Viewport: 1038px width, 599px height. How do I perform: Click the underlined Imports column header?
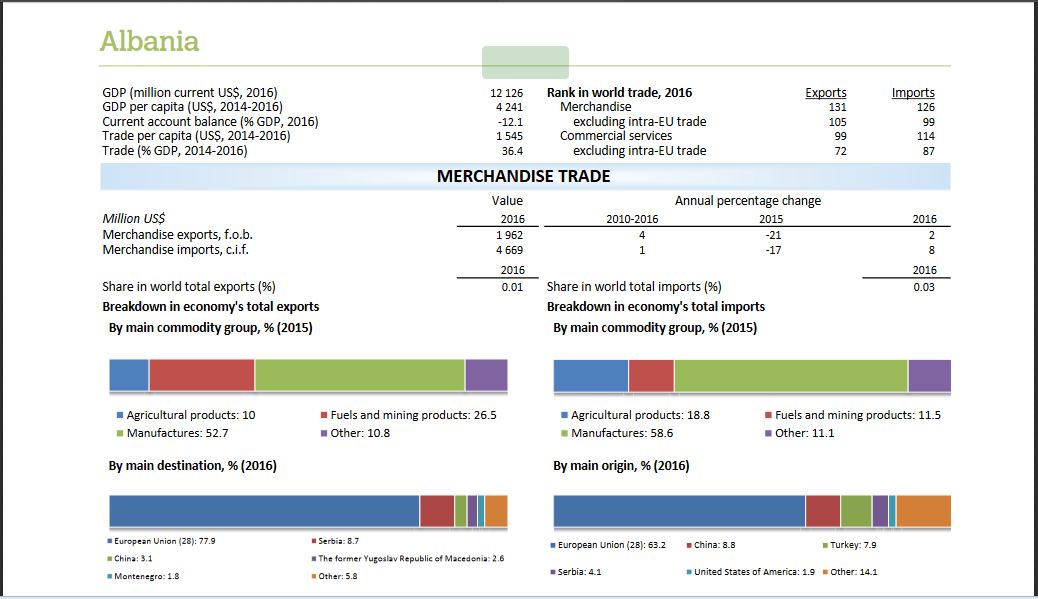912,93
